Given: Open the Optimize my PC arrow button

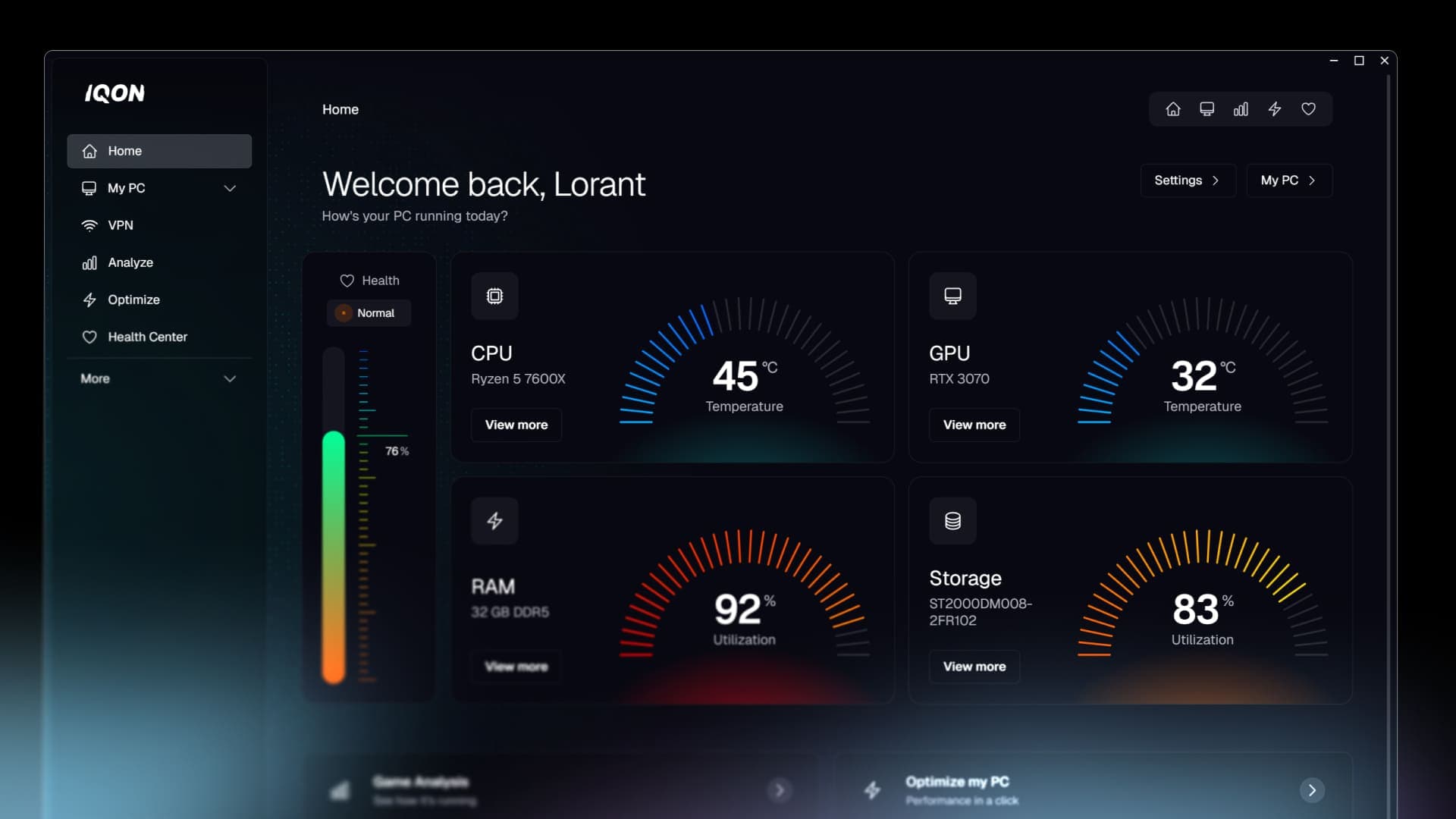Looking at the screenshot, I should pos(1312,790).
